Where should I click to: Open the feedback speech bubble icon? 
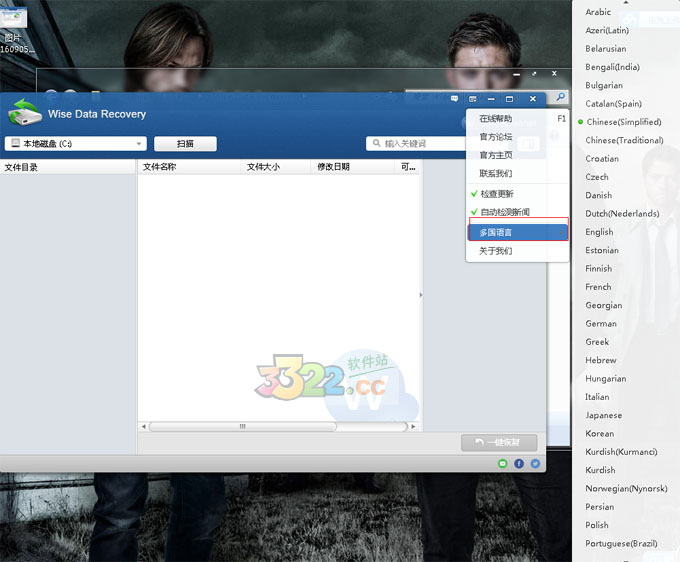click(x=455, y=99)
